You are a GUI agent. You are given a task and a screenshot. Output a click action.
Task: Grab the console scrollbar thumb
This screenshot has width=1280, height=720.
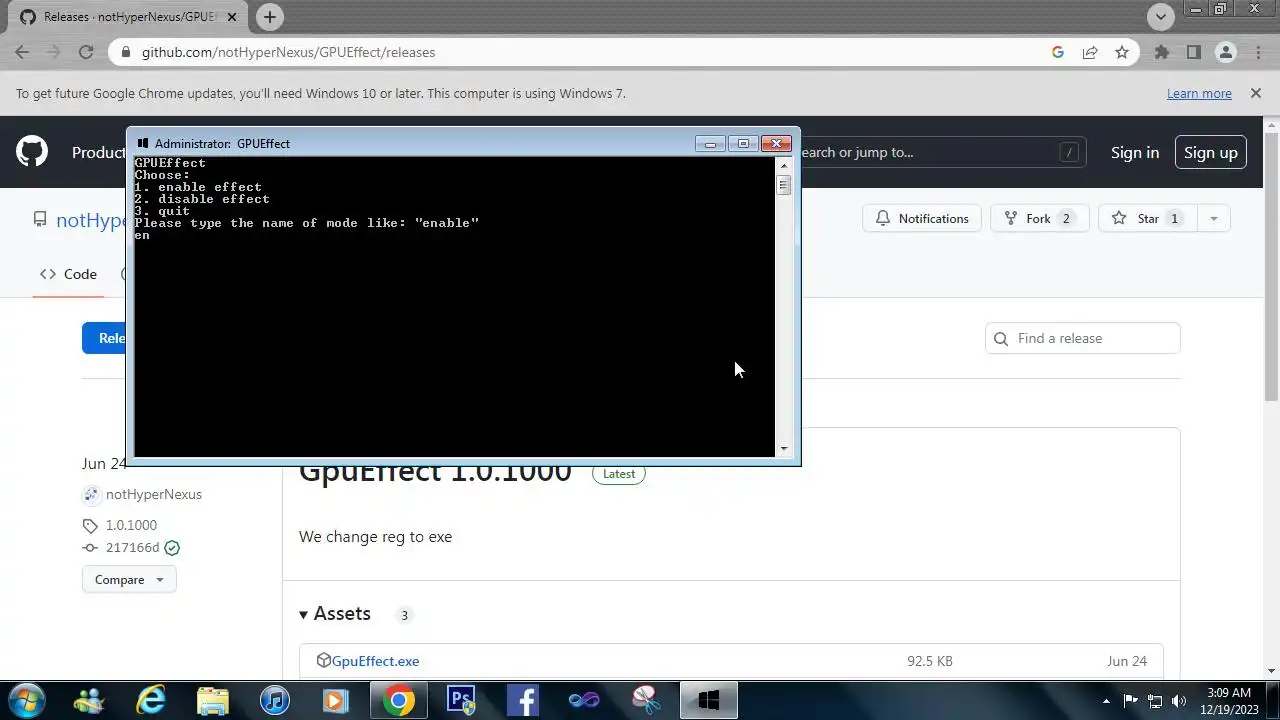[784, 185]
